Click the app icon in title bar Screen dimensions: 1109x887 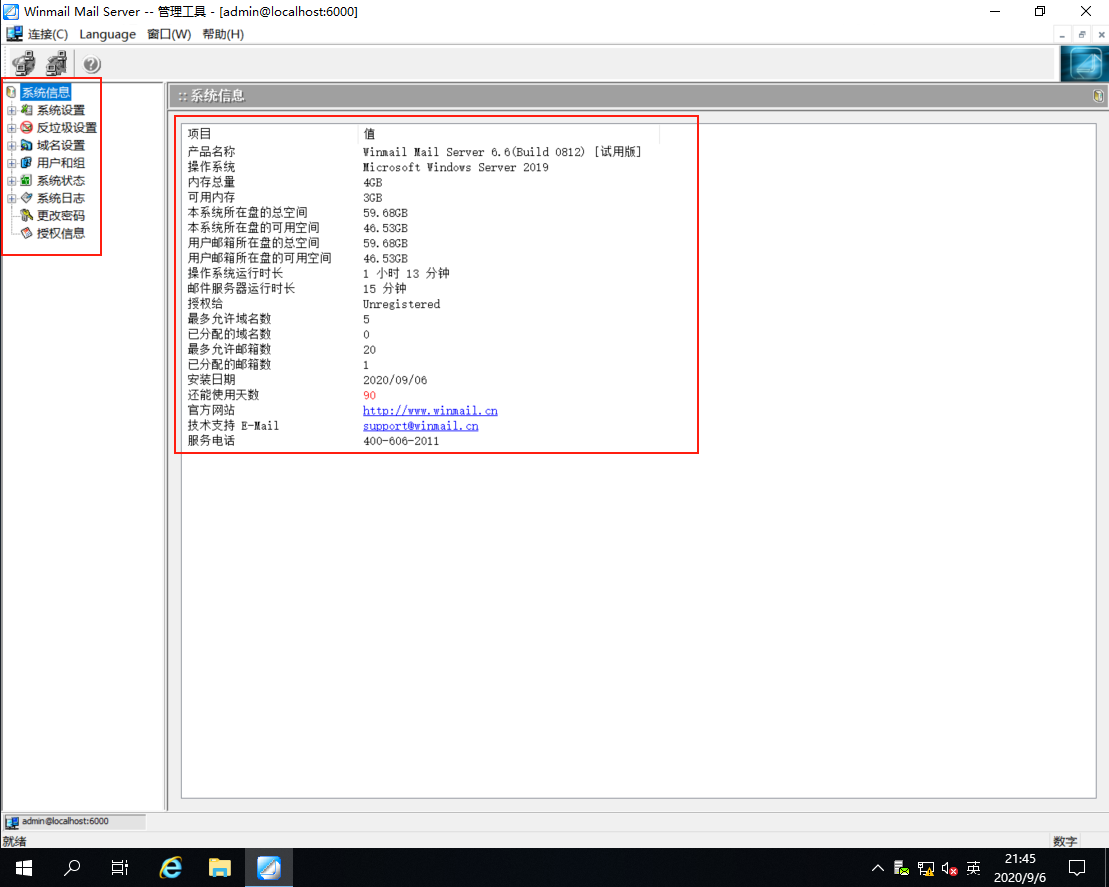tap(11, 11)
